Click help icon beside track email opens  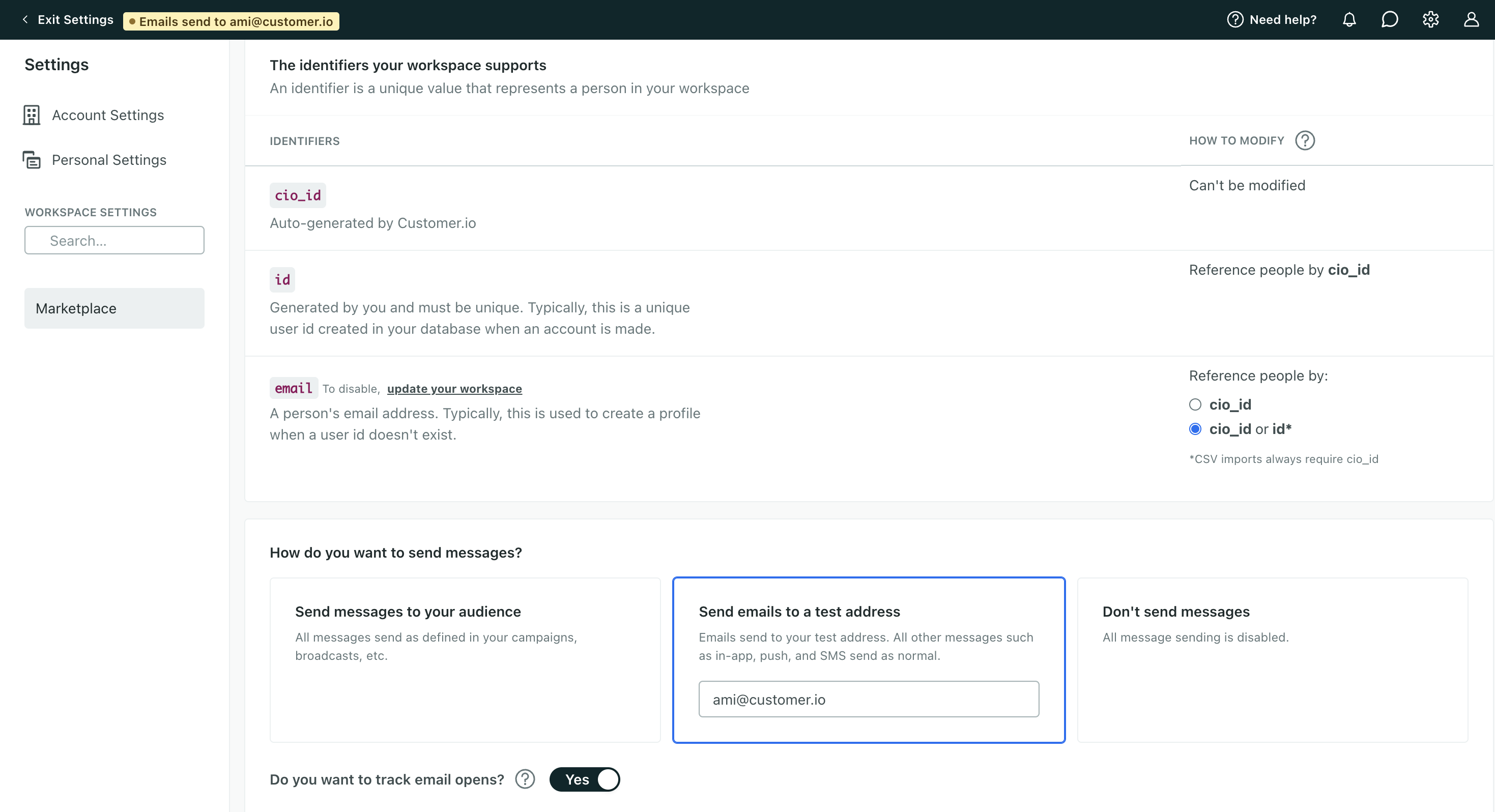point(525,779)
